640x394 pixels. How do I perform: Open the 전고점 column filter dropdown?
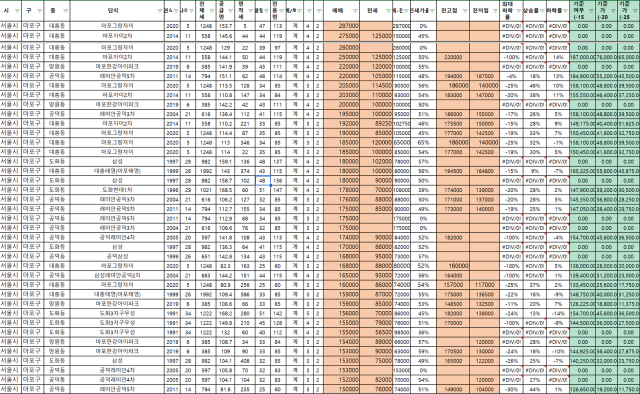[465, 11]
